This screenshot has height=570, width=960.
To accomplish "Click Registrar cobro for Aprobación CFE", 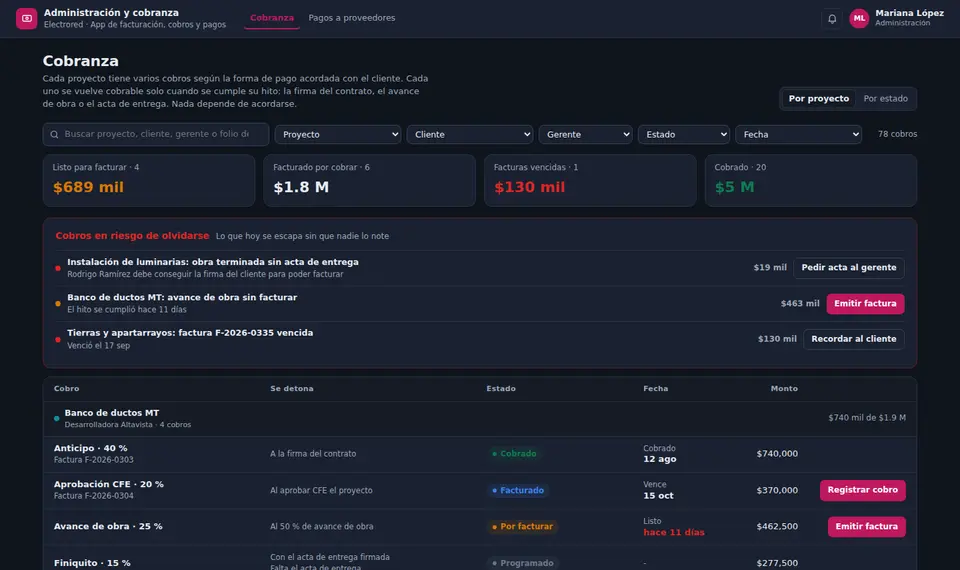I will tap(863, 490).
